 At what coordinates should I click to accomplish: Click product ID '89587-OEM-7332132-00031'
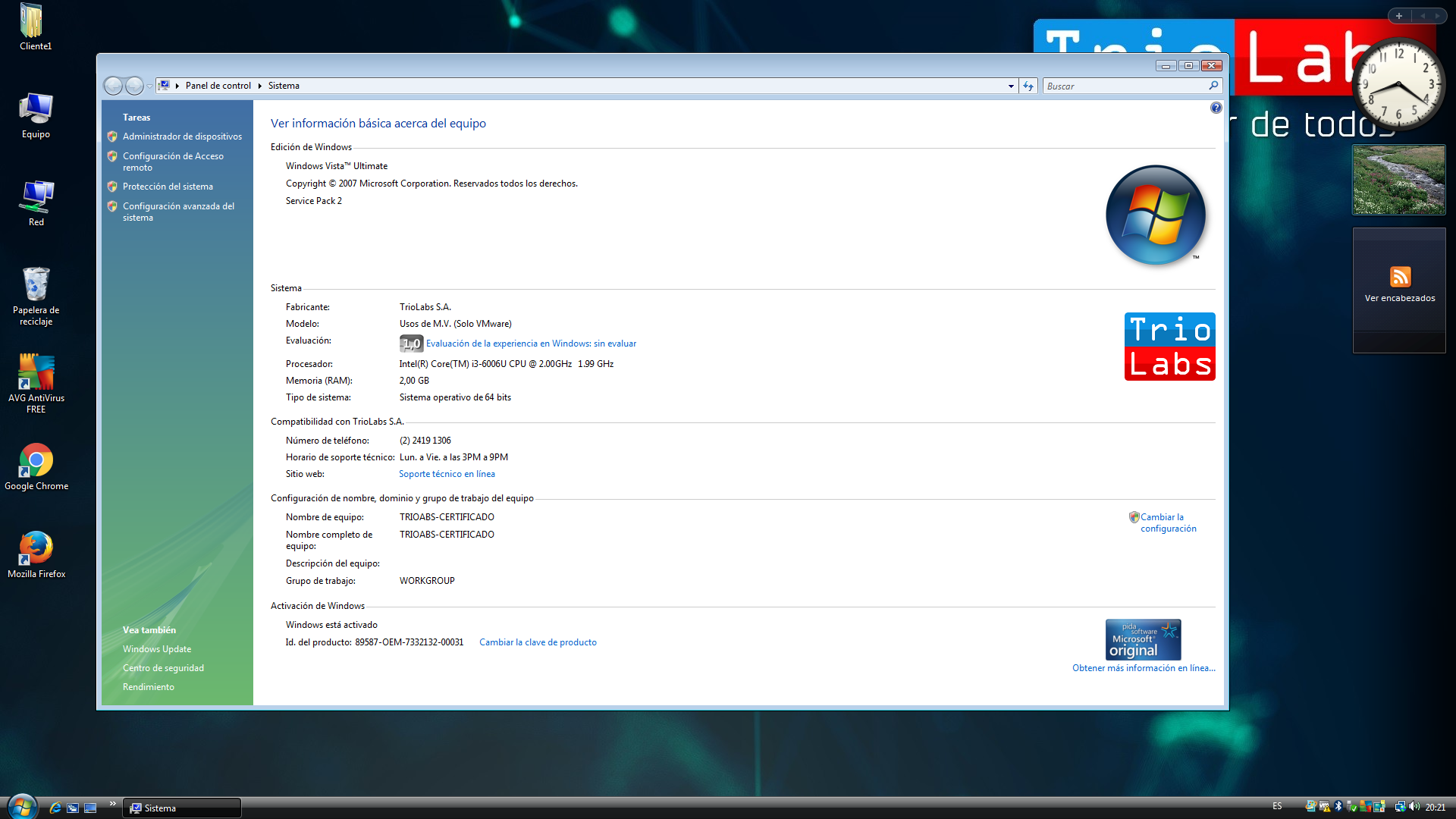click(x=409, y=642)
